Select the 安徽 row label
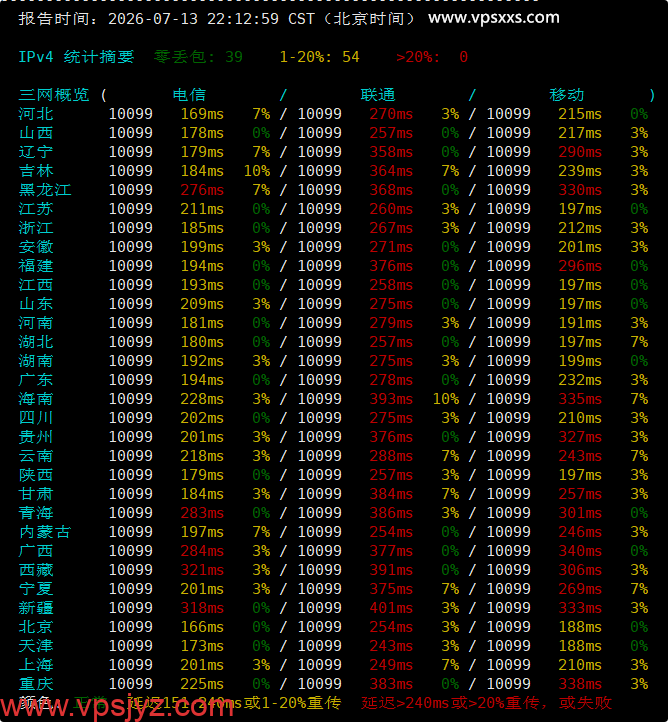This screenshot has height=722, width=668. click(36, 247)
